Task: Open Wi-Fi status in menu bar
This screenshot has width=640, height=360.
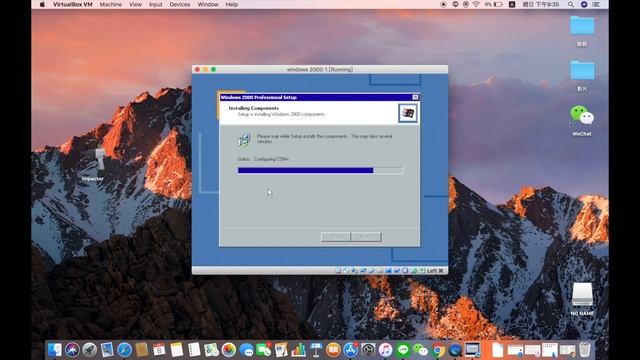Action: (x=476, y=4)
